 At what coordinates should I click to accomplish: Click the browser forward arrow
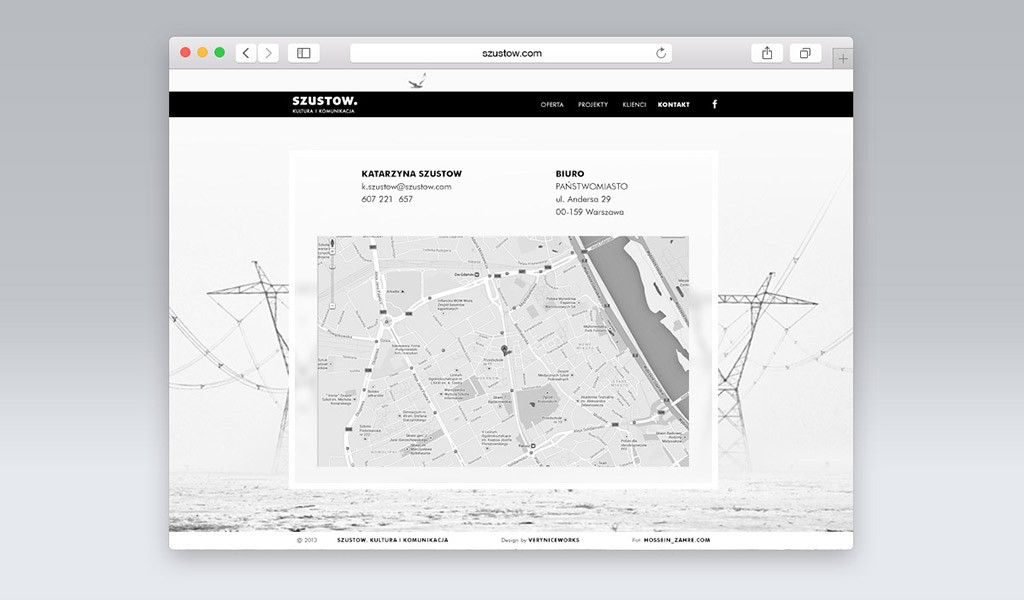[x=268, y=53]
